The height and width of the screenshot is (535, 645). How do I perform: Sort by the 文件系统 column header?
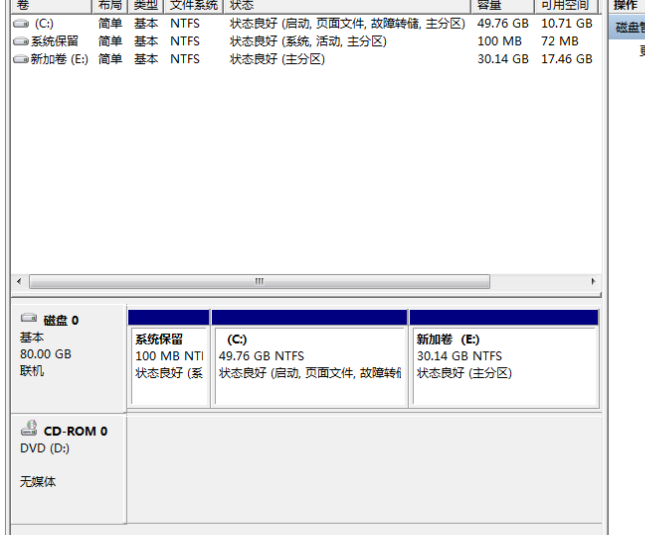193,5
